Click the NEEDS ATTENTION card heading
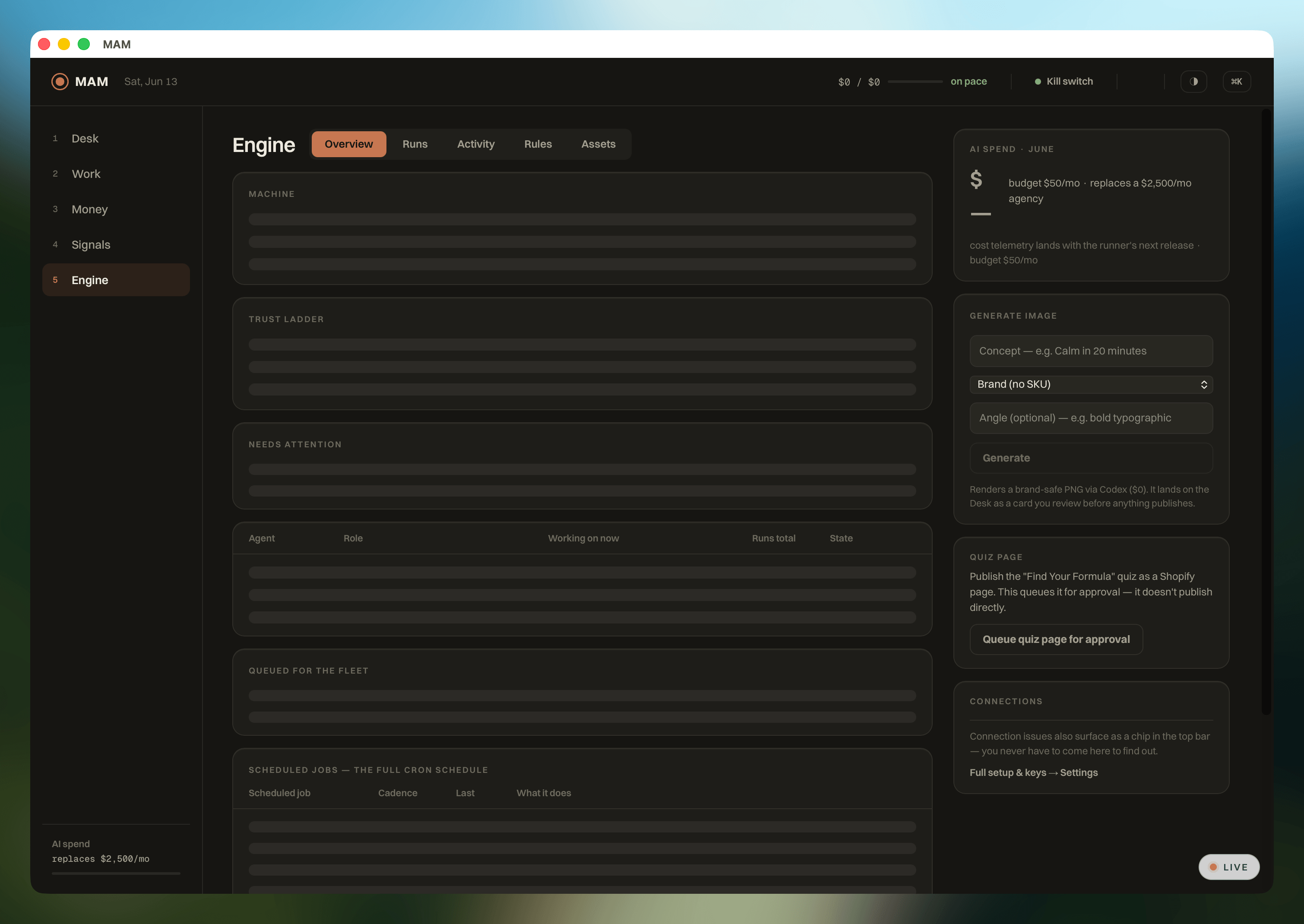 click(295, 444)
